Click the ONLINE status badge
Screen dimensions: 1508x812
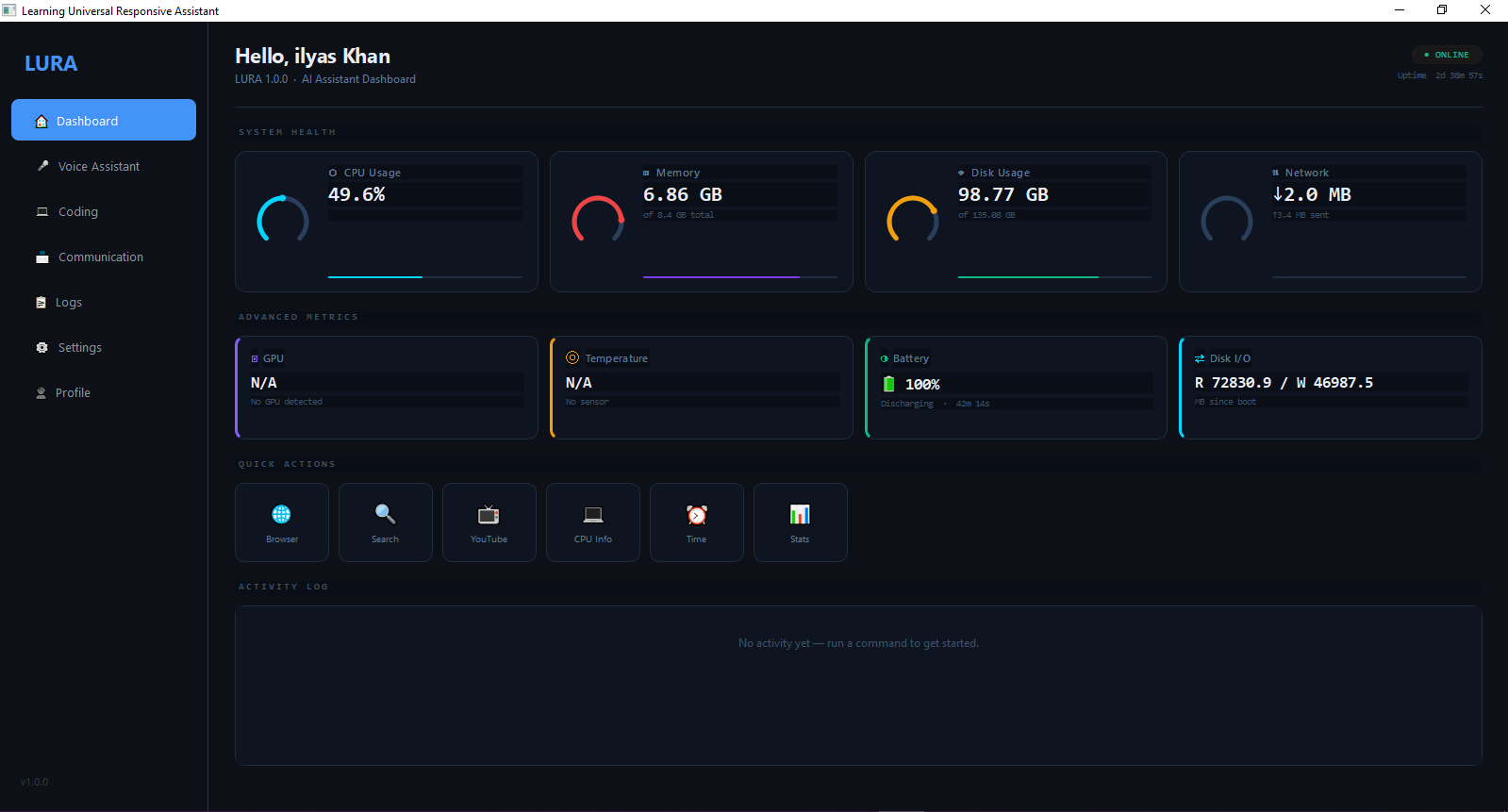(x=1447, y=55)
